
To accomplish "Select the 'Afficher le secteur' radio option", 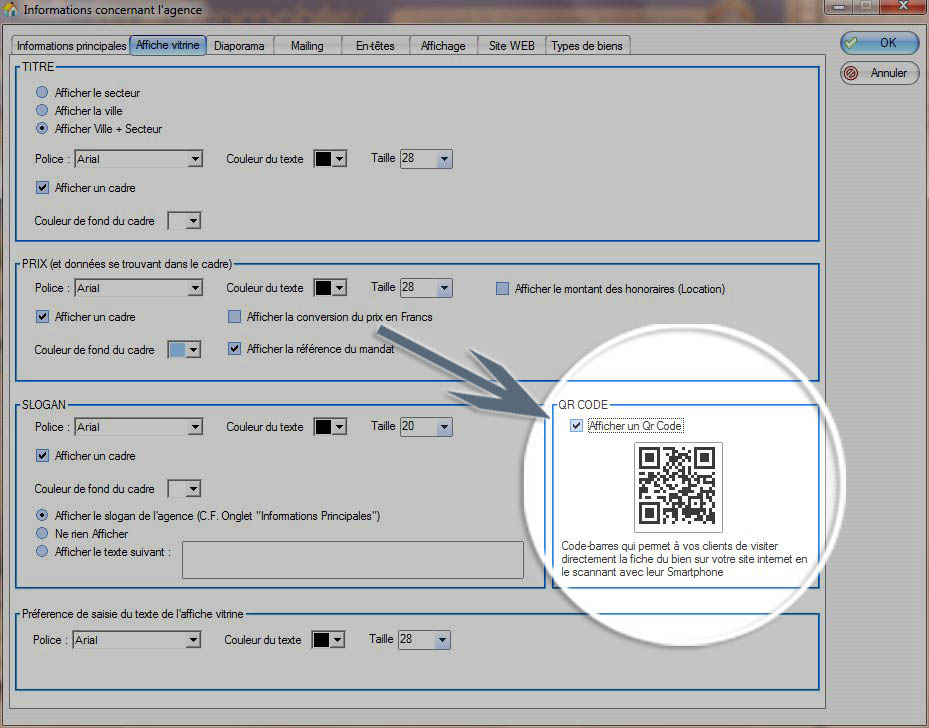I will click(42, 92).
